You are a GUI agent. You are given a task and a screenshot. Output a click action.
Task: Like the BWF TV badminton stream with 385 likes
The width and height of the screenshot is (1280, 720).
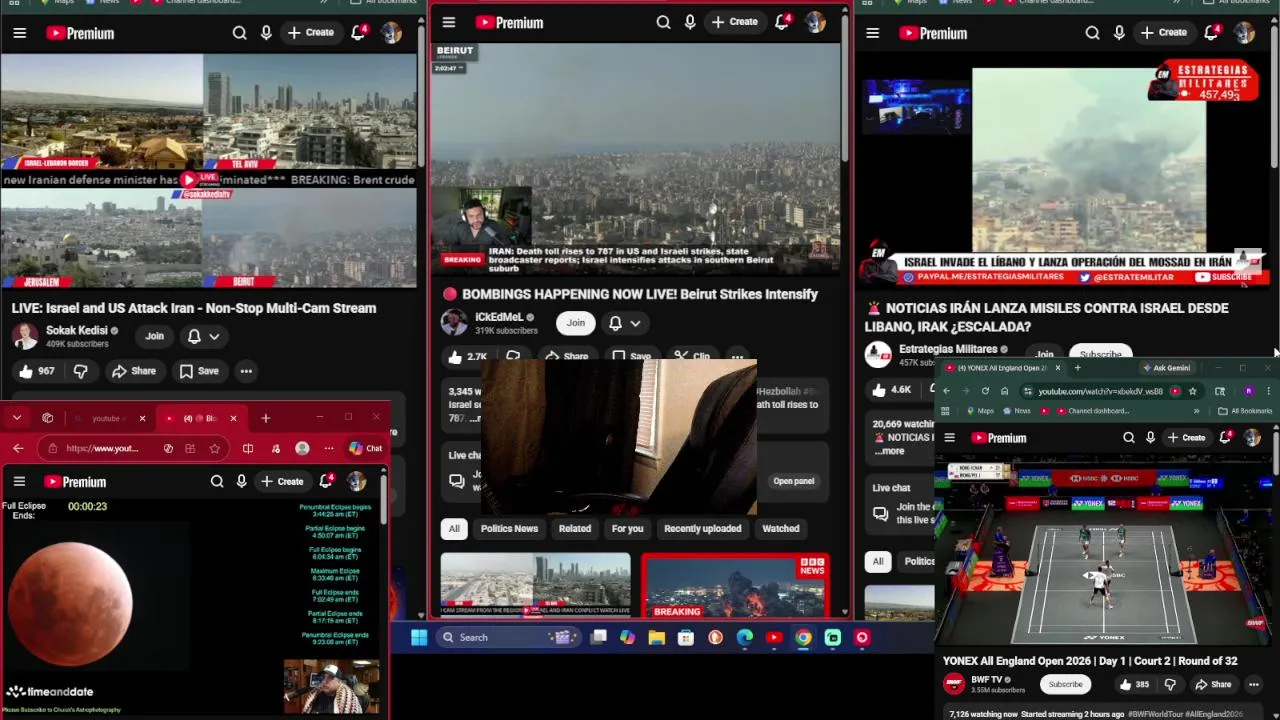pos(1133,685)
